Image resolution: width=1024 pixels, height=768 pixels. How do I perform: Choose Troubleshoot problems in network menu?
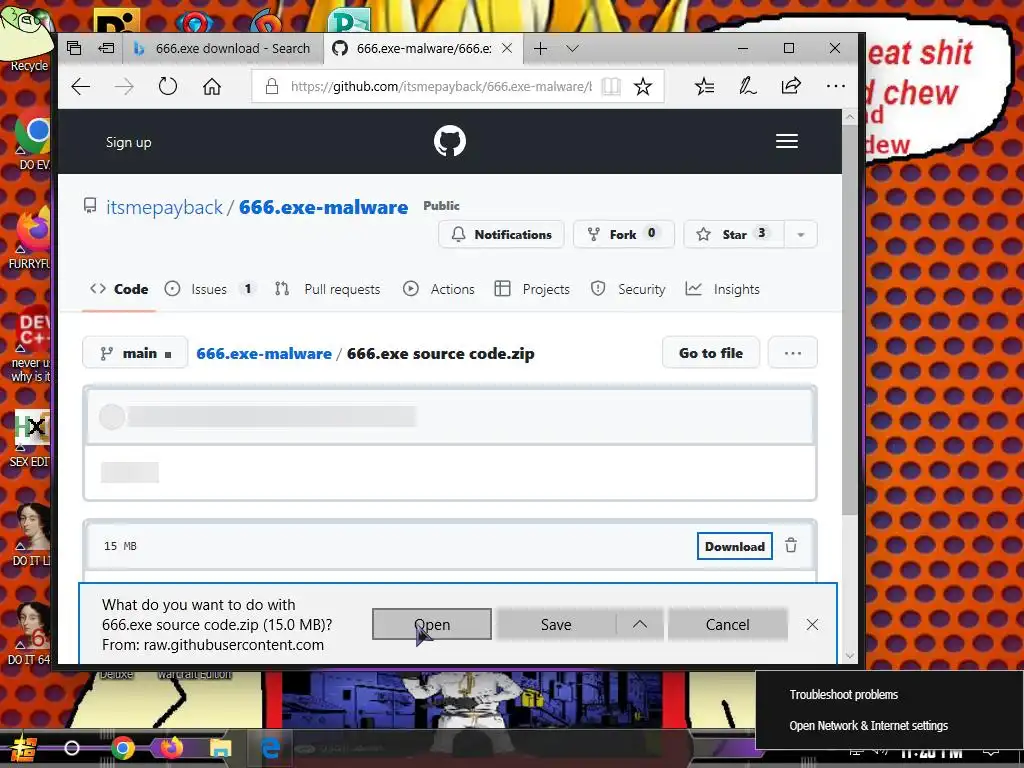[843, 694]
